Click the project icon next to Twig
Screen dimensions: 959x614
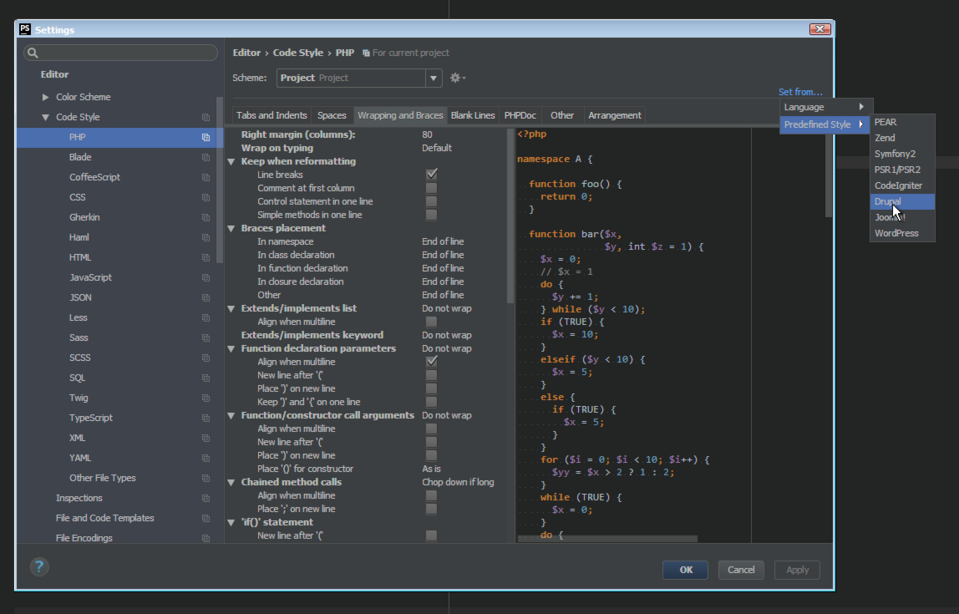tap(206, 398)
